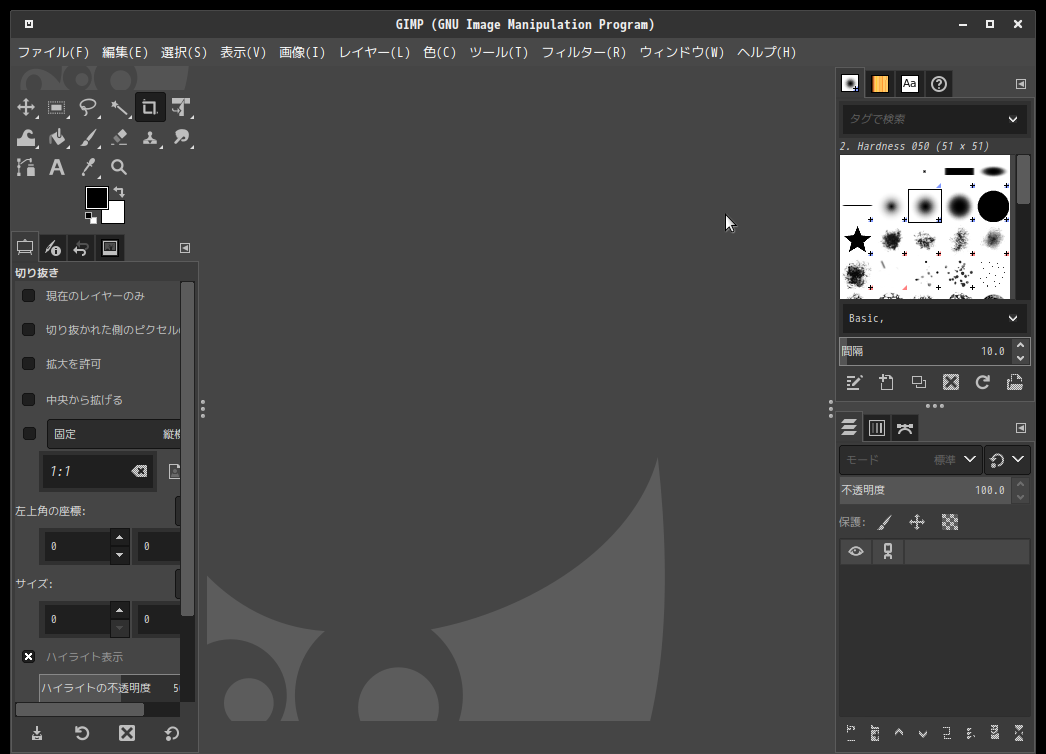This screenshot has height=754, width=1046.
Task: Select the Clone stamp tool
Action: pyautogui.click(x=150, y=137)
